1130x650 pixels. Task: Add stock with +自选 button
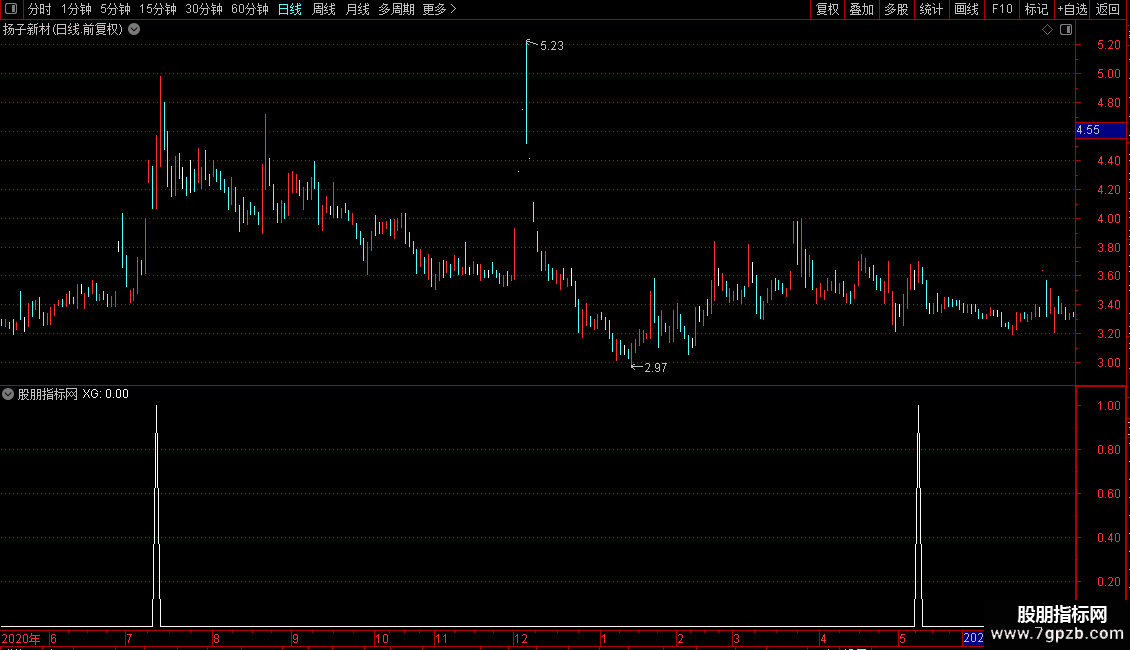click(1072, 9)
